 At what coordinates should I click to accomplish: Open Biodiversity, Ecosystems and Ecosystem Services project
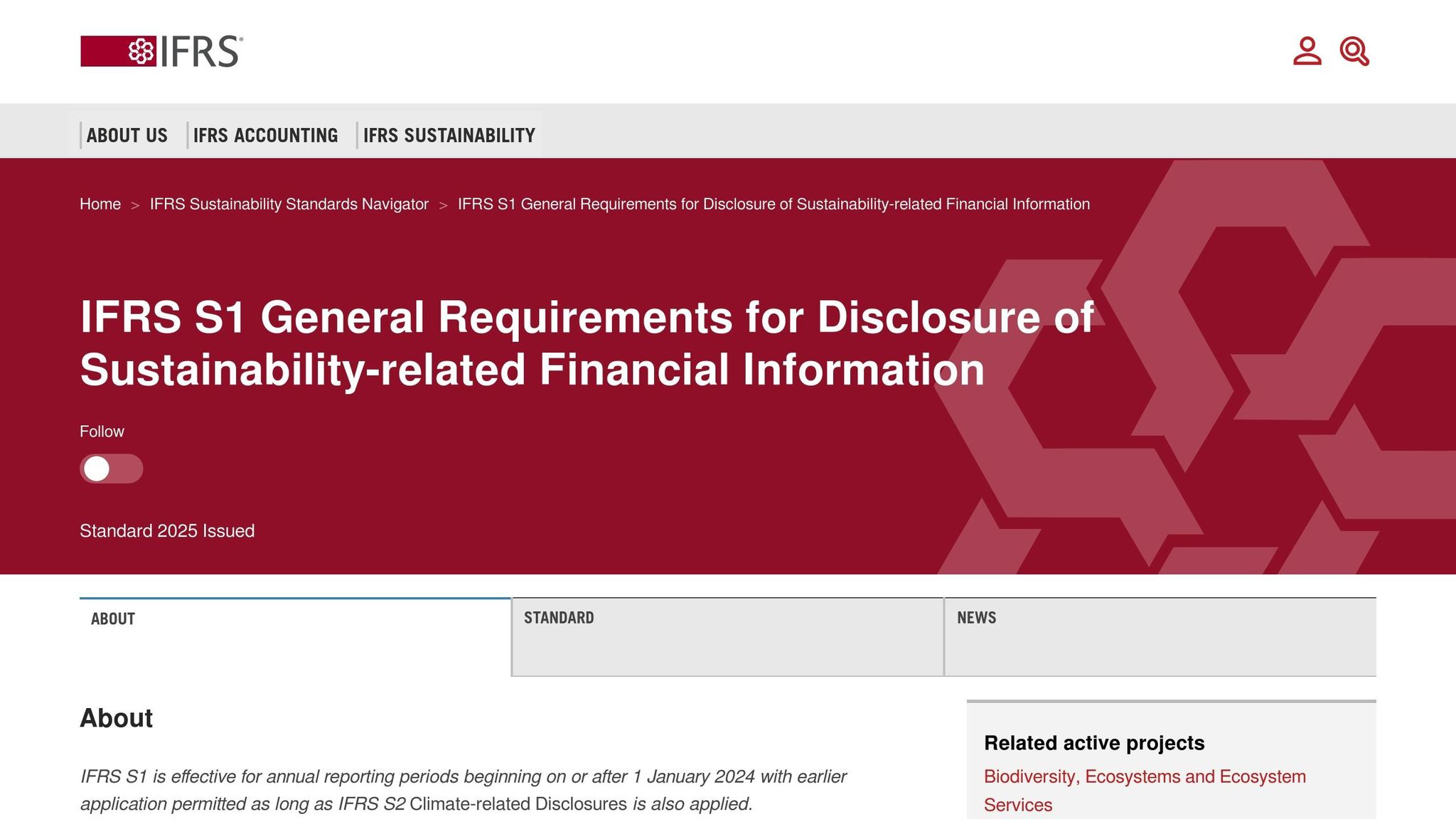click(1145, 776)
